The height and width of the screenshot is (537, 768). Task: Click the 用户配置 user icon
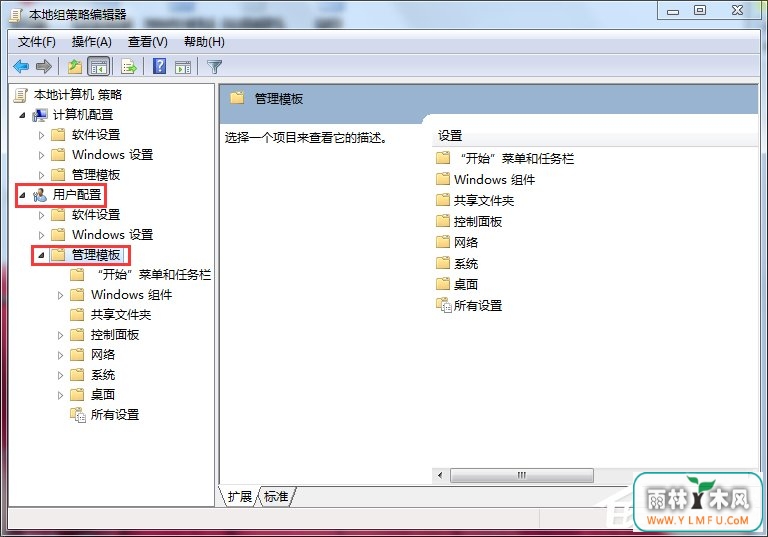tap(40, 195)
